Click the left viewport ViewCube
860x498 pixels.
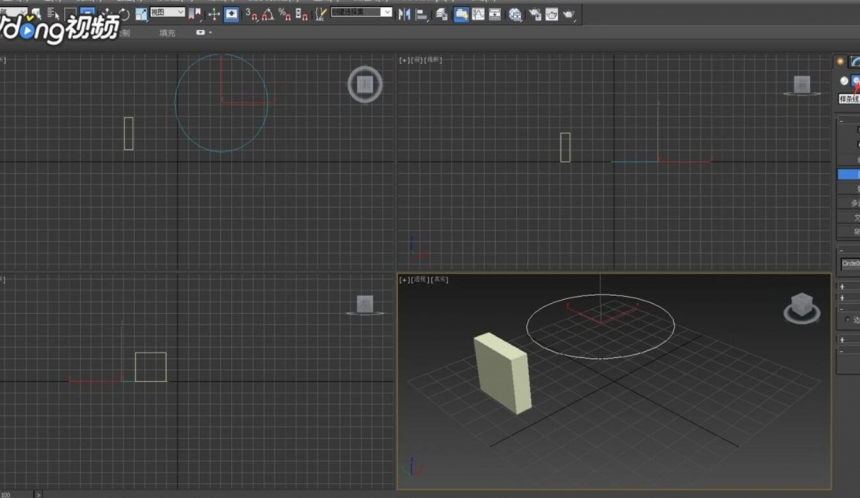(365, 305)
